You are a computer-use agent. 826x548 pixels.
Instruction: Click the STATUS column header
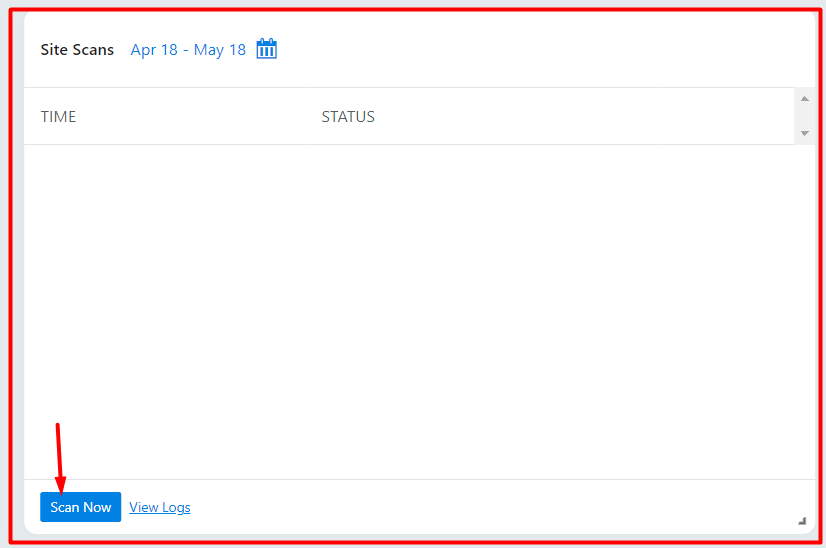coord(348,116)
